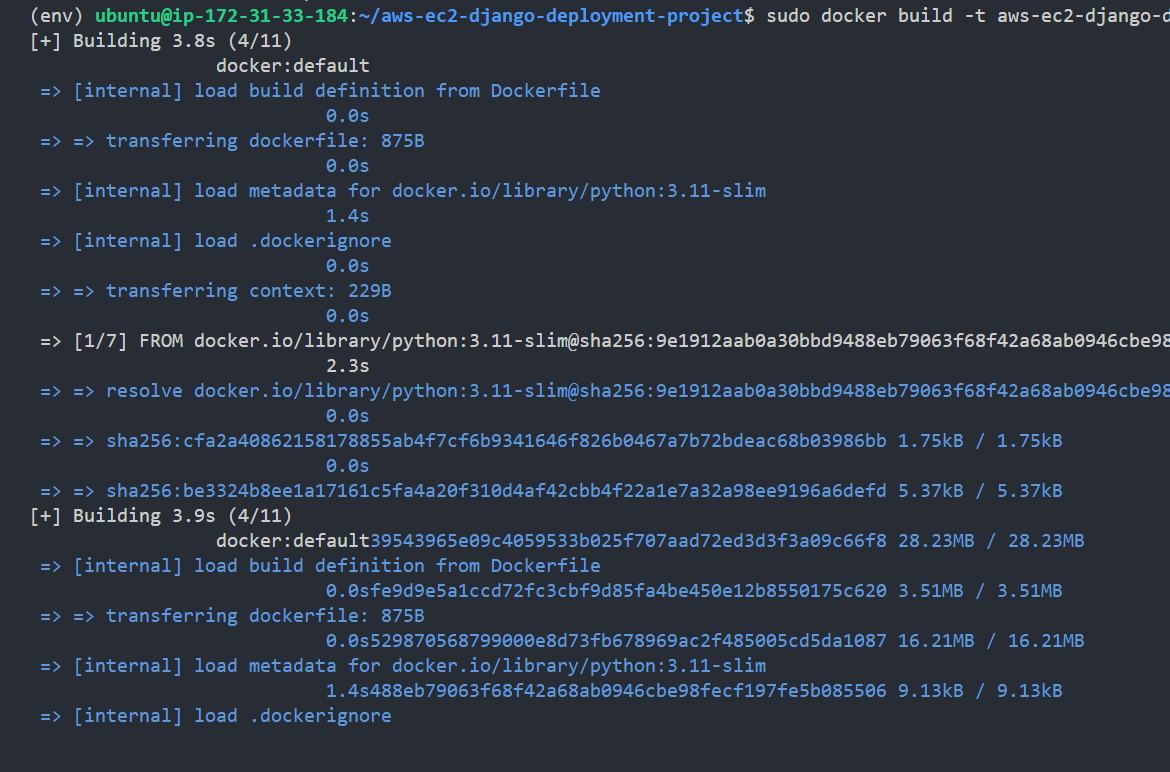1170x772 pixels.
Task: Click the 5.37kB / 5.37kB download progress
Action: coord(980,491)
